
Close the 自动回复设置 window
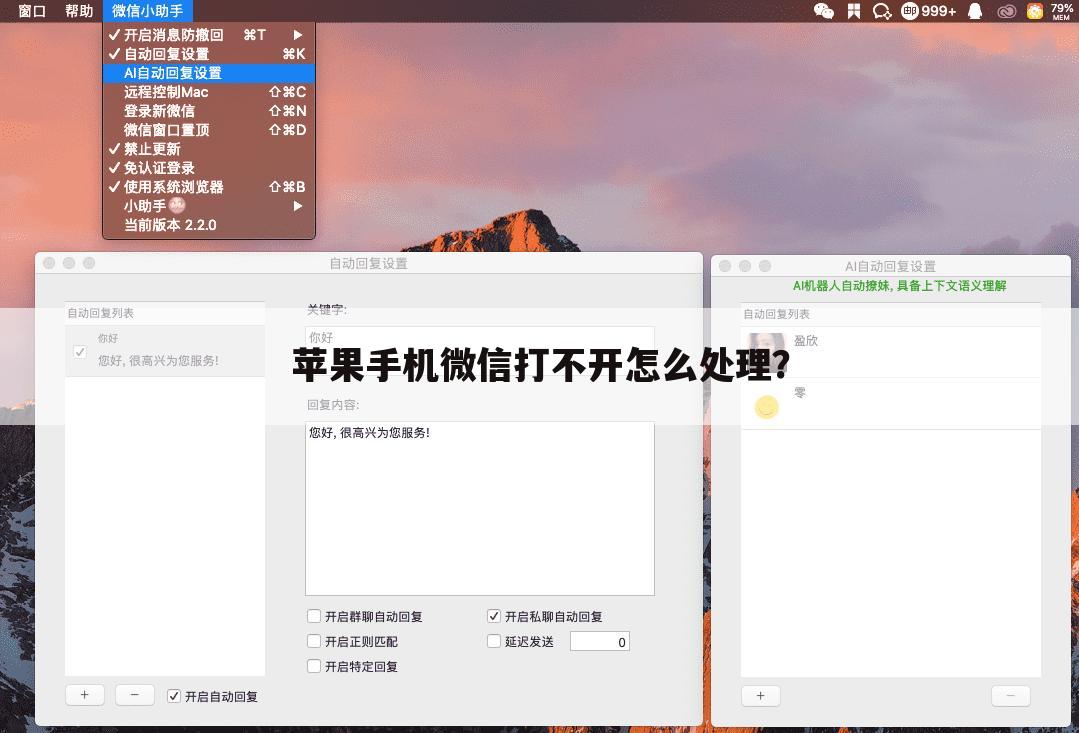coord(49,263)
